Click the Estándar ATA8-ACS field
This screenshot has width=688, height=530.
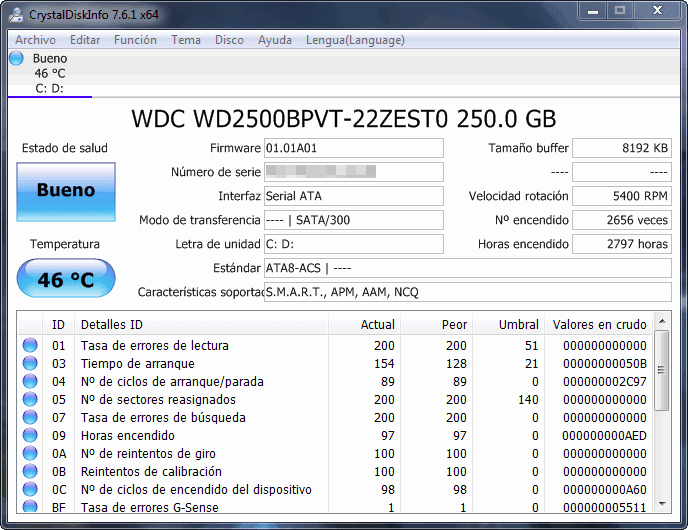coord(468,268)
